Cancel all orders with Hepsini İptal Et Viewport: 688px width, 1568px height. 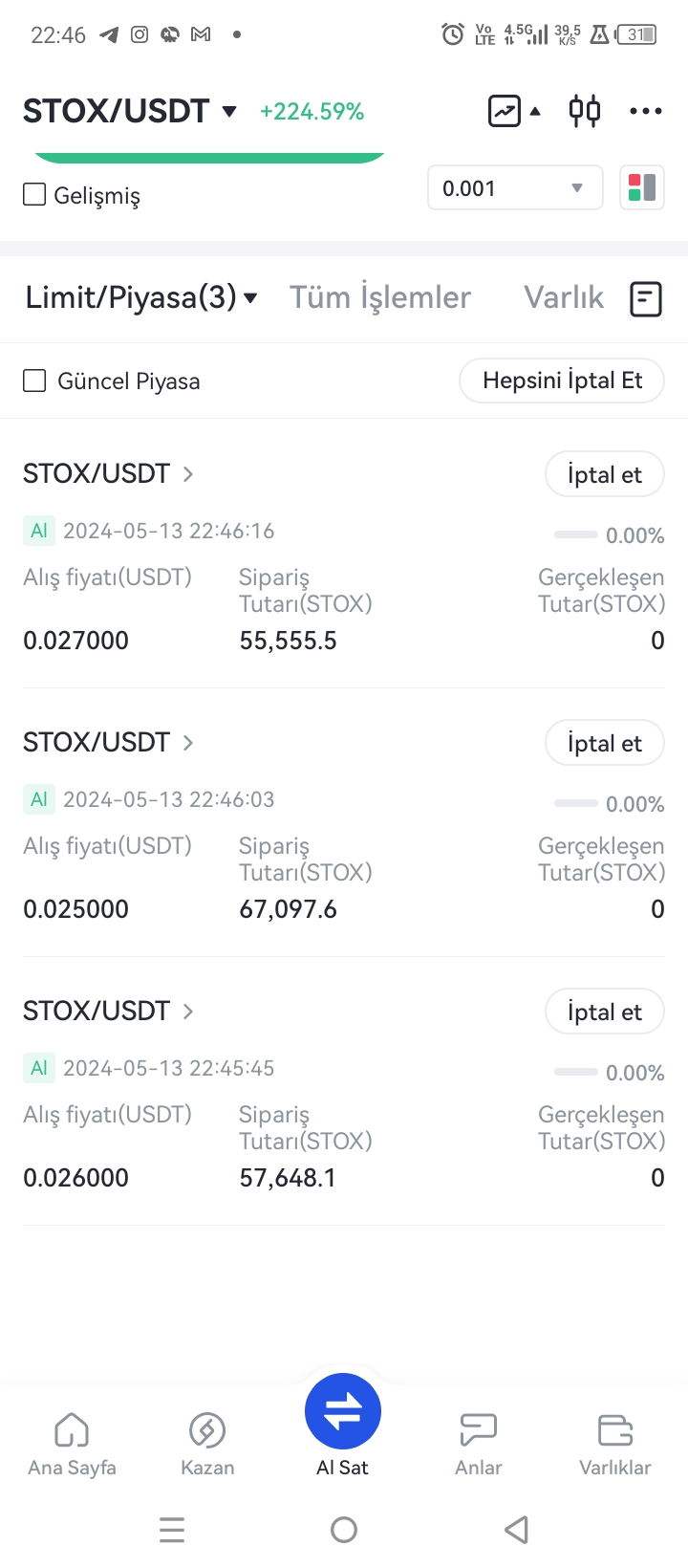[562, 381]
